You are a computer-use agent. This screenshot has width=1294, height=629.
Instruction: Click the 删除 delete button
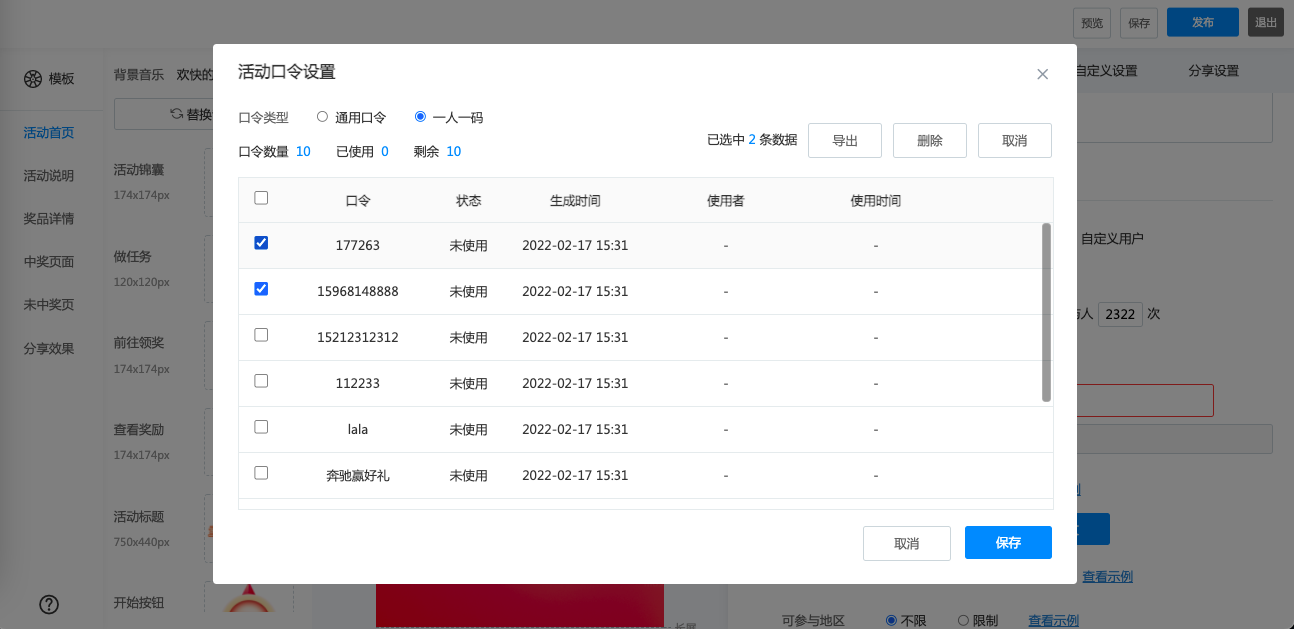pyautogui.click(x=930, y=141)
